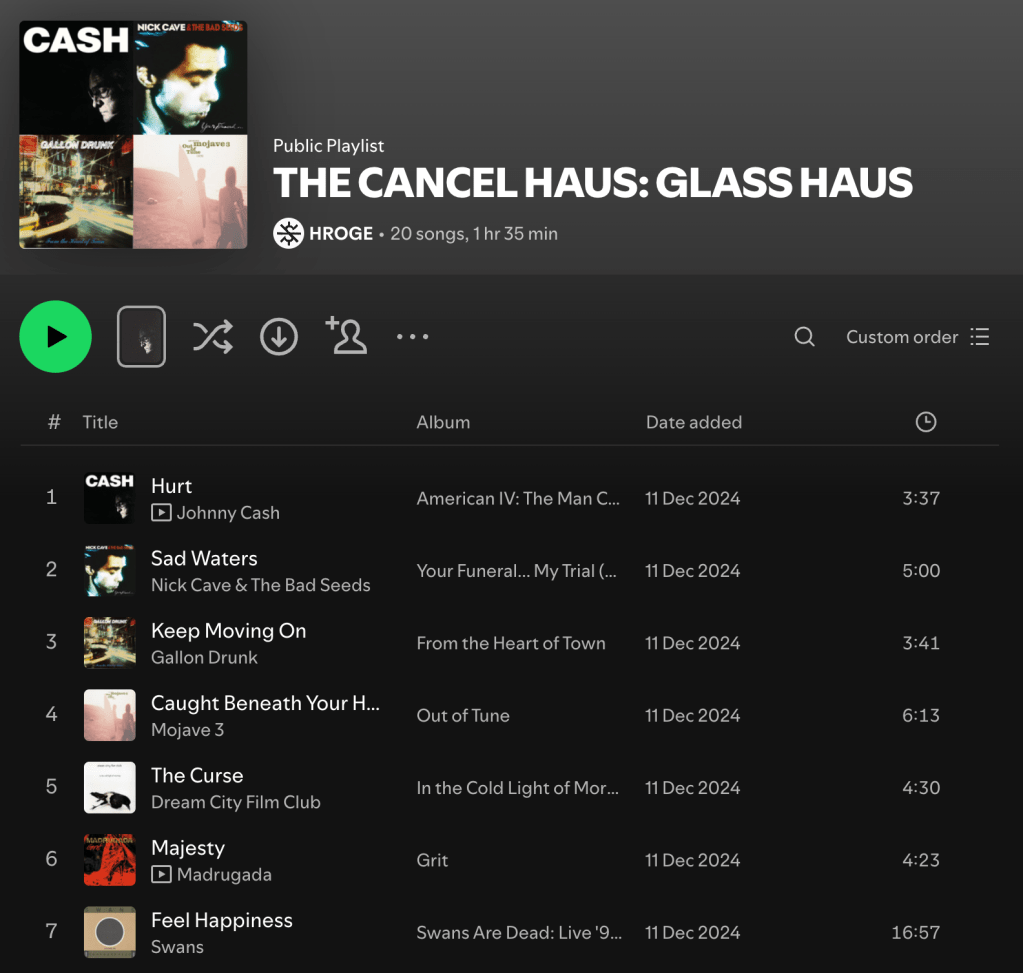Start playback with the green play button

55,337
